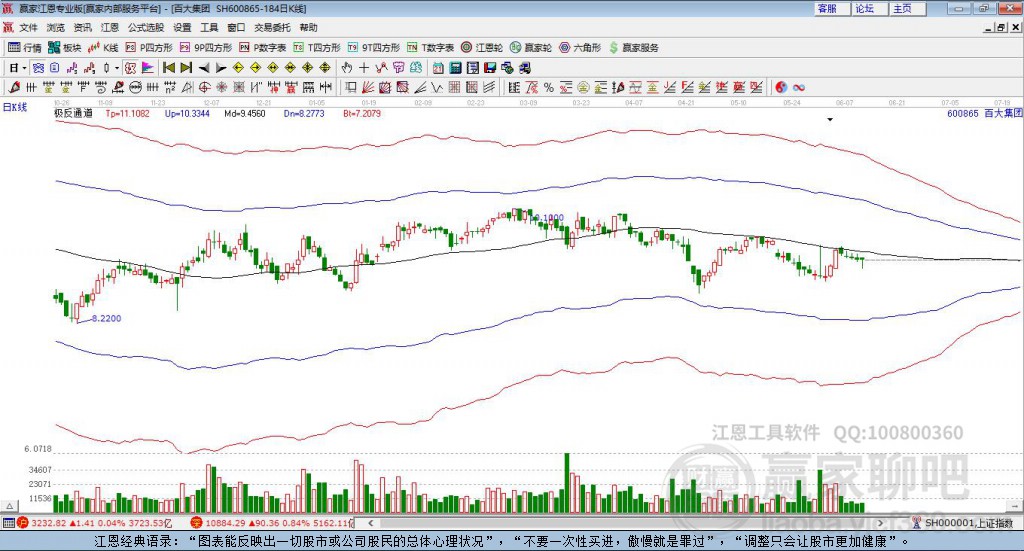
Task: Click the 600865 百大集团 stock label
Action: (x=984, y=114)
